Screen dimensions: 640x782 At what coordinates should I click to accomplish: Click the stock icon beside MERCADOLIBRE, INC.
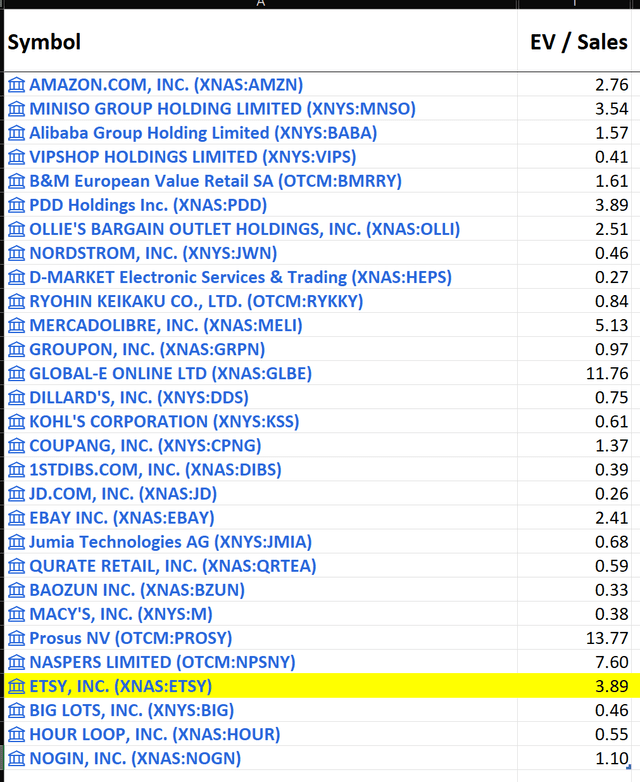click(x=16, y=326)
